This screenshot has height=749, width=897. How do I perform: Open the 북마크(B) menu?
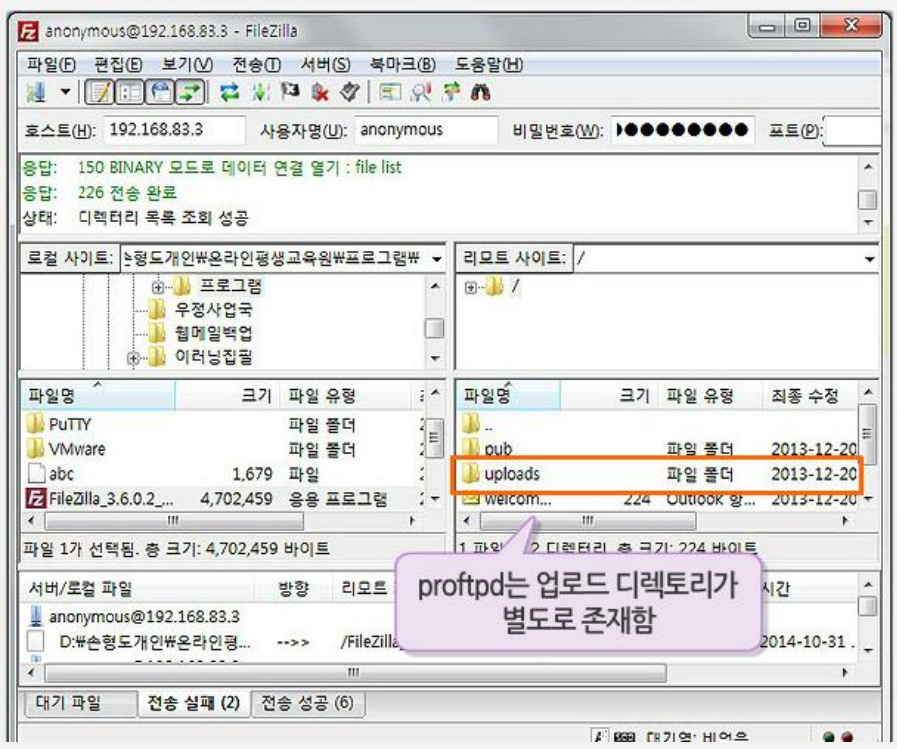click(402, 64)
